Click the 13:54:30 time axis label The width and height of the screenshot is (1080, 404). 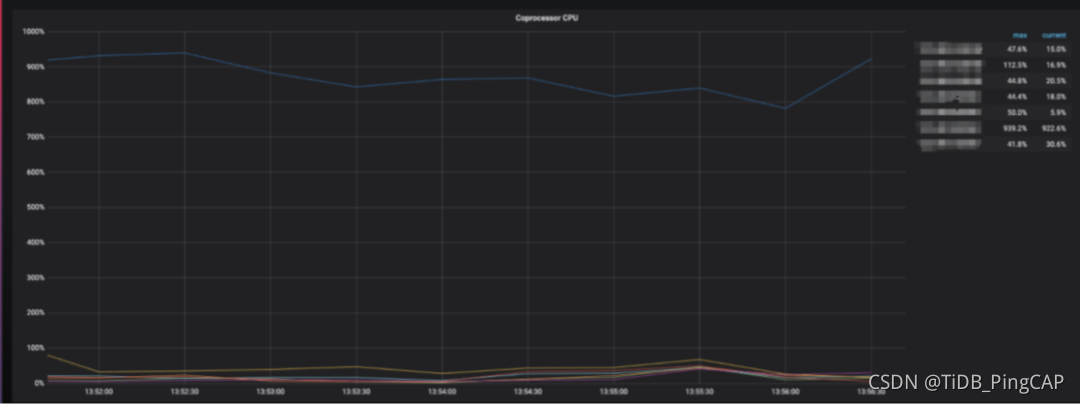tap(528, 392)
